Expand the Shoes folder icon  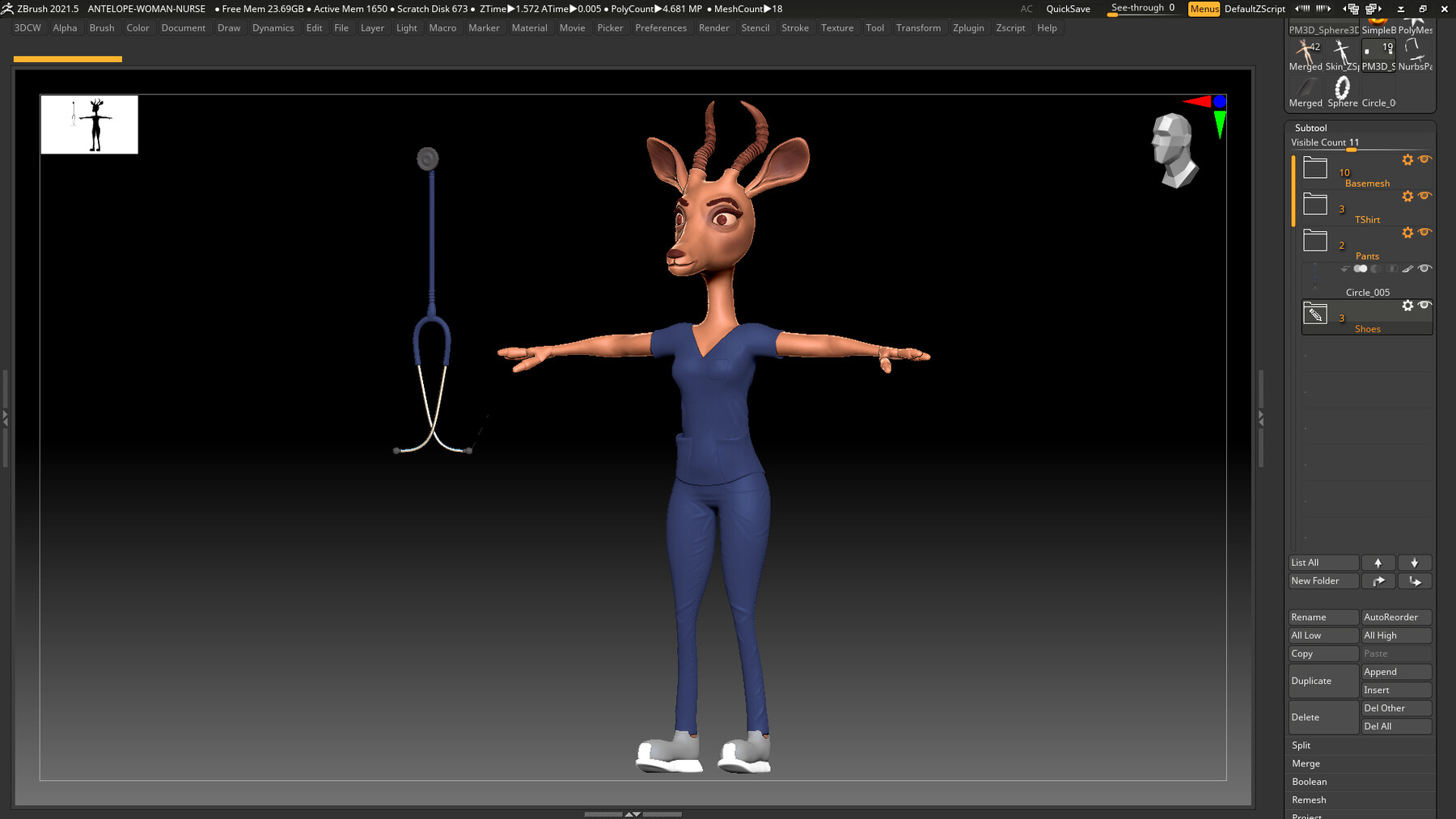pyautogui.click(x=1315, y=313)
